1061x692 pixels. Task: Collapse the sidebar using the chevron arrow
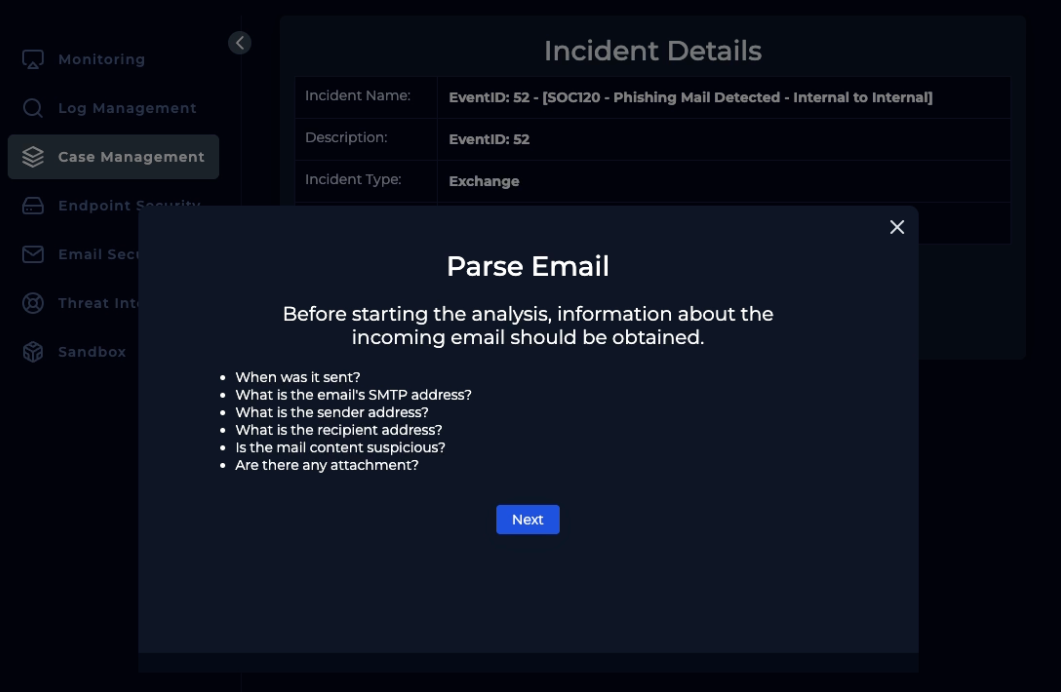click(x=240, y=43)
